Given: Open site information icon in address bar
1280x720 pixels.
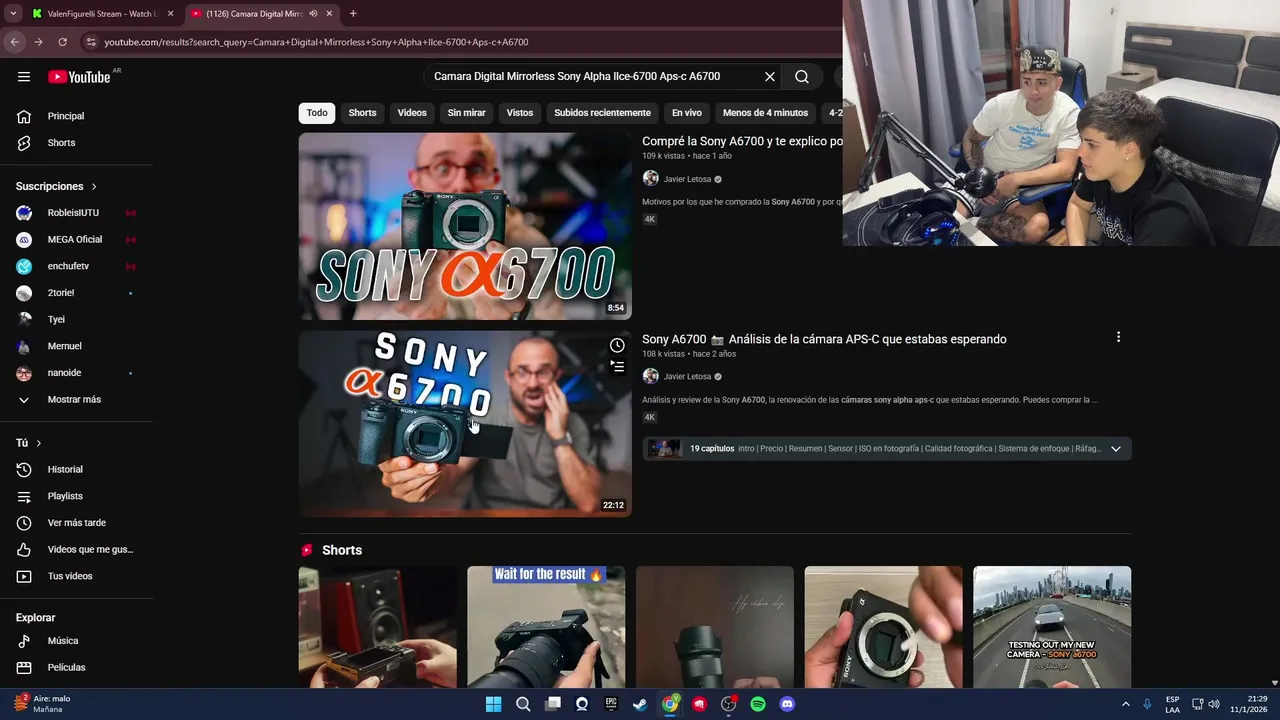Looking at the screenshot, I should (x=91, y=42).
